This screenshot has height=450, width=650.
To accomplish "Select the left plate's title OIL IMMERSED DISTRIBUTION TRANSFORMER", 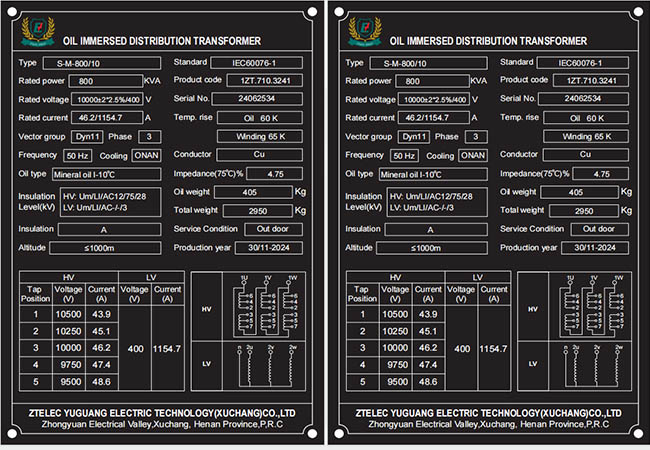I will coord(162,41).
